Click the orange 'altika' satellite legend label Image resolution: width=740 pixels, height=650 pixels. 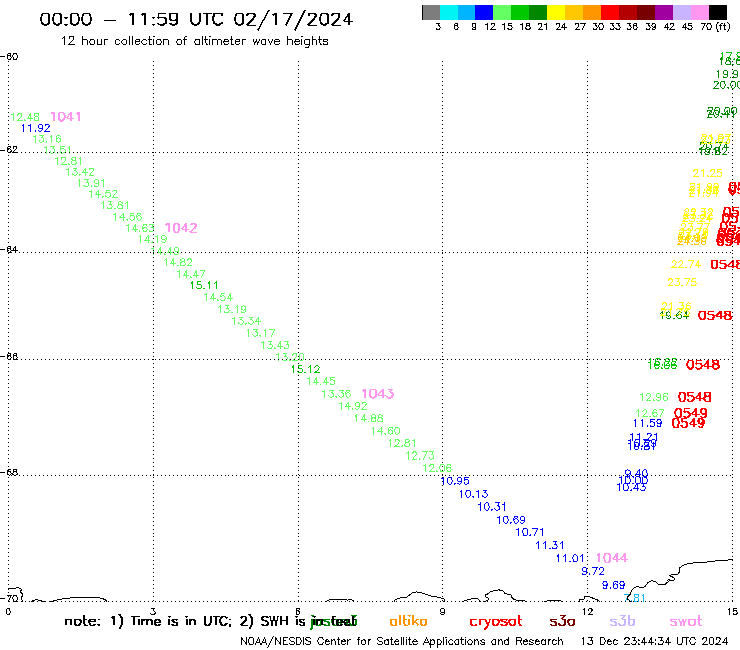(408, 621)
